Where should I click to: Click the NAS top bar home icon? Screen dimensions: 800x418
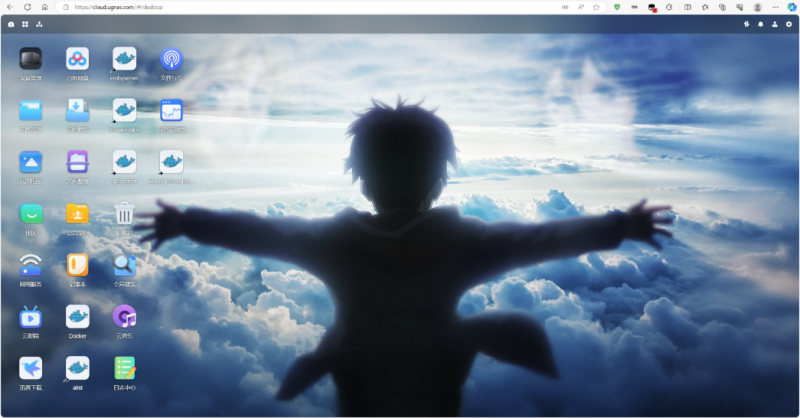11,24
